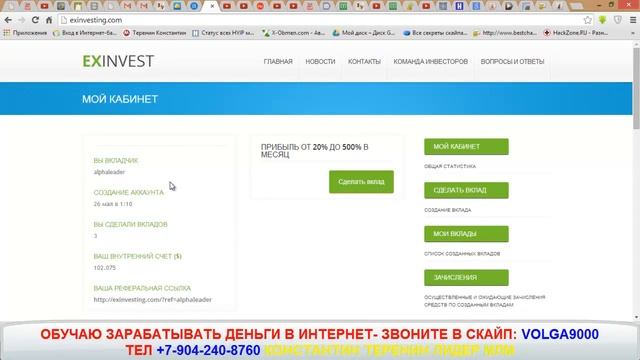Open the http://www.bestcha... bookmark

(x=505, y=33)
